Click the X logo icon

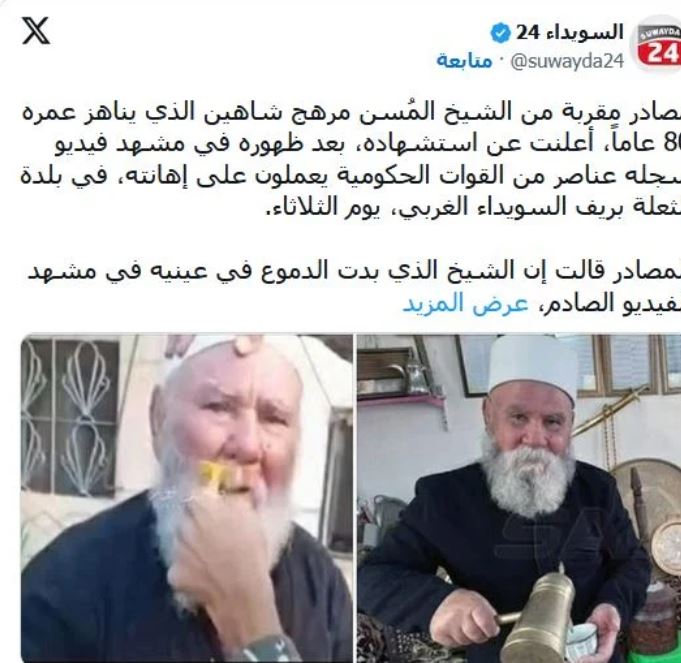click(36, 30)
